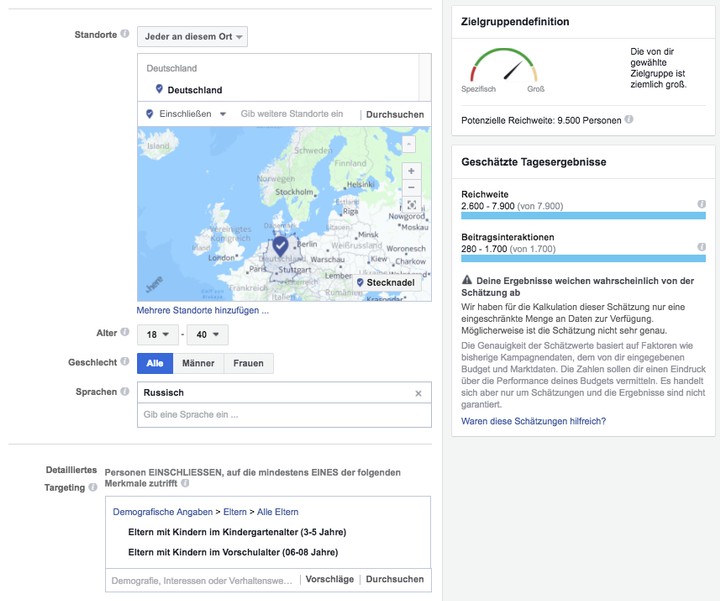Click Durchsuchen in detailed targeting

[x=395, y=579]
